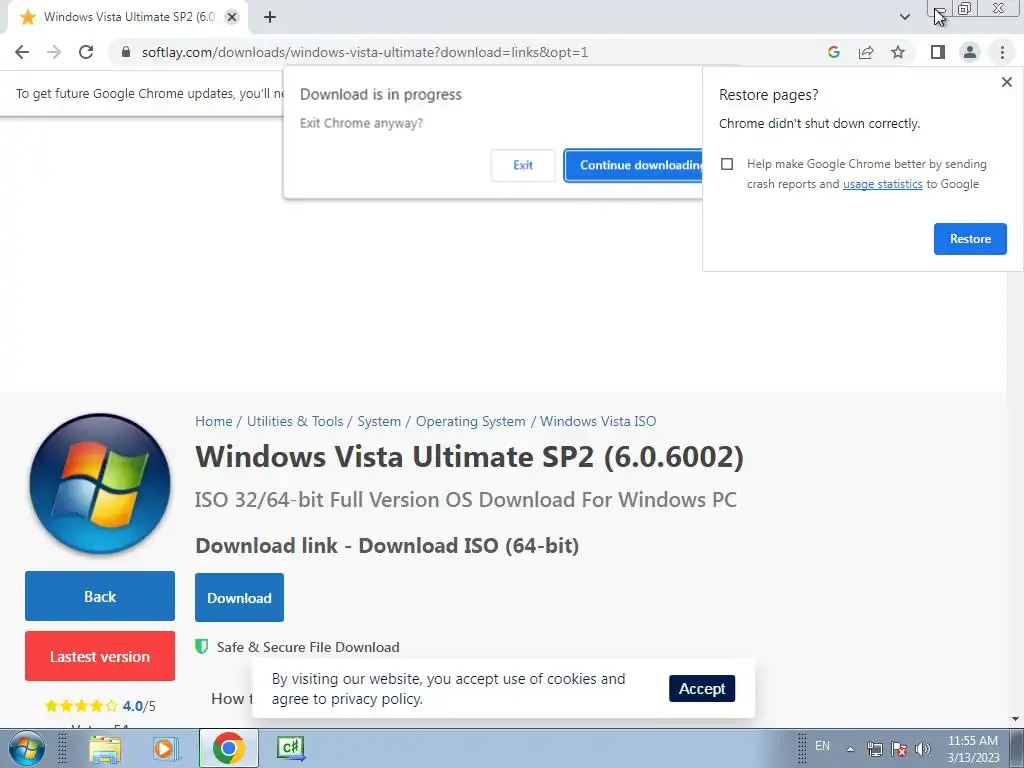
Task: Open media player taskbar icon
Action: (165, 748)
